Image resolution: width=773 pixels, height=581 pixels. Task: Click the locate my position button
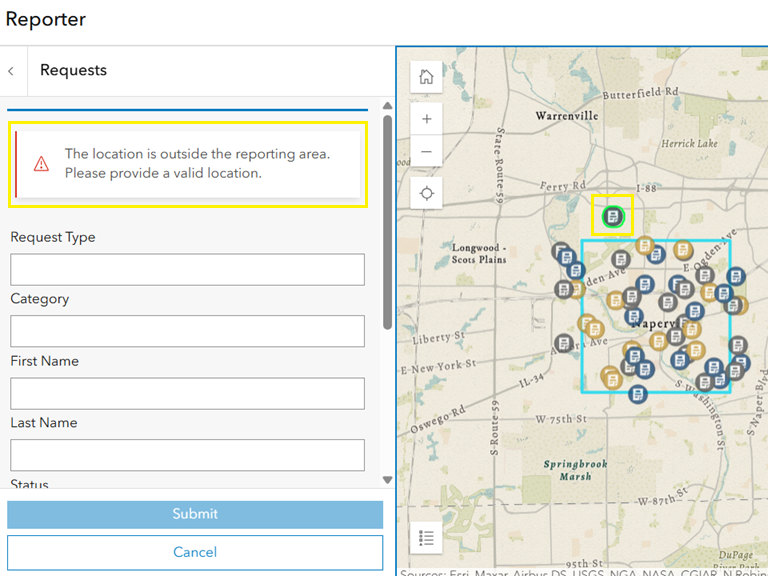(426, 193)
